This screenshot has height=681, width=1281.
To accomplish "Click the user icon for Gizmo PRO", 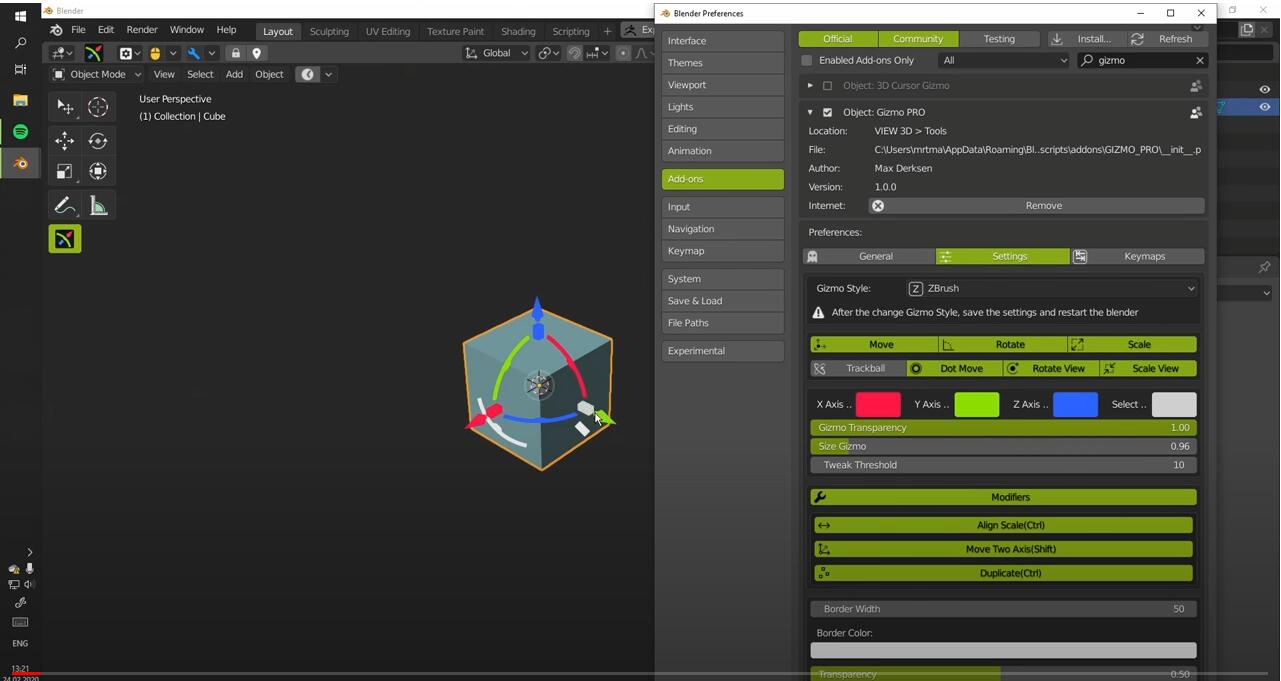I will coord(1196,112).
